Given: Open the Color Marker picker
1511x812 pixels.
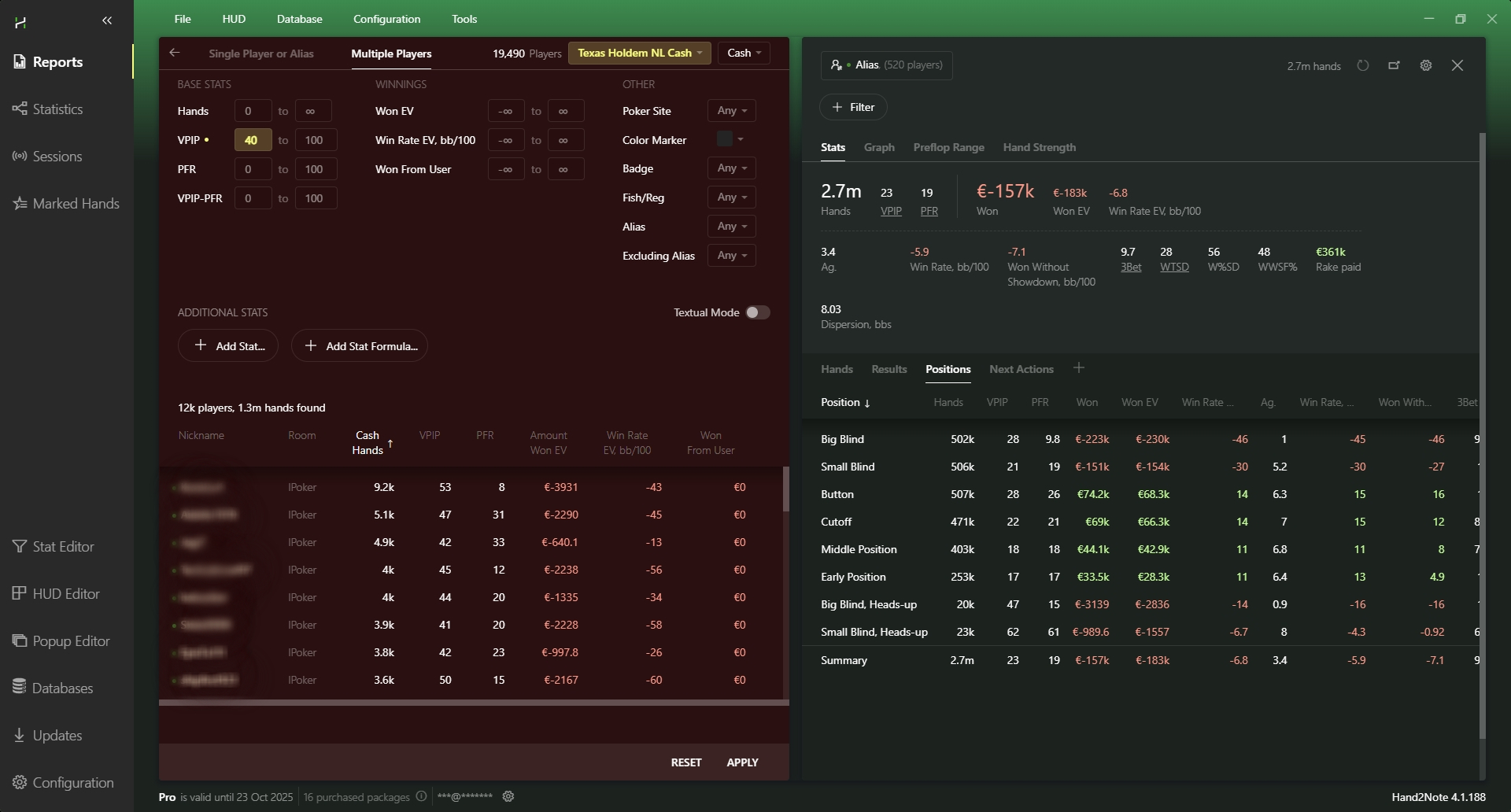Looking at the screenshot, I should click(x=730, y=140).
